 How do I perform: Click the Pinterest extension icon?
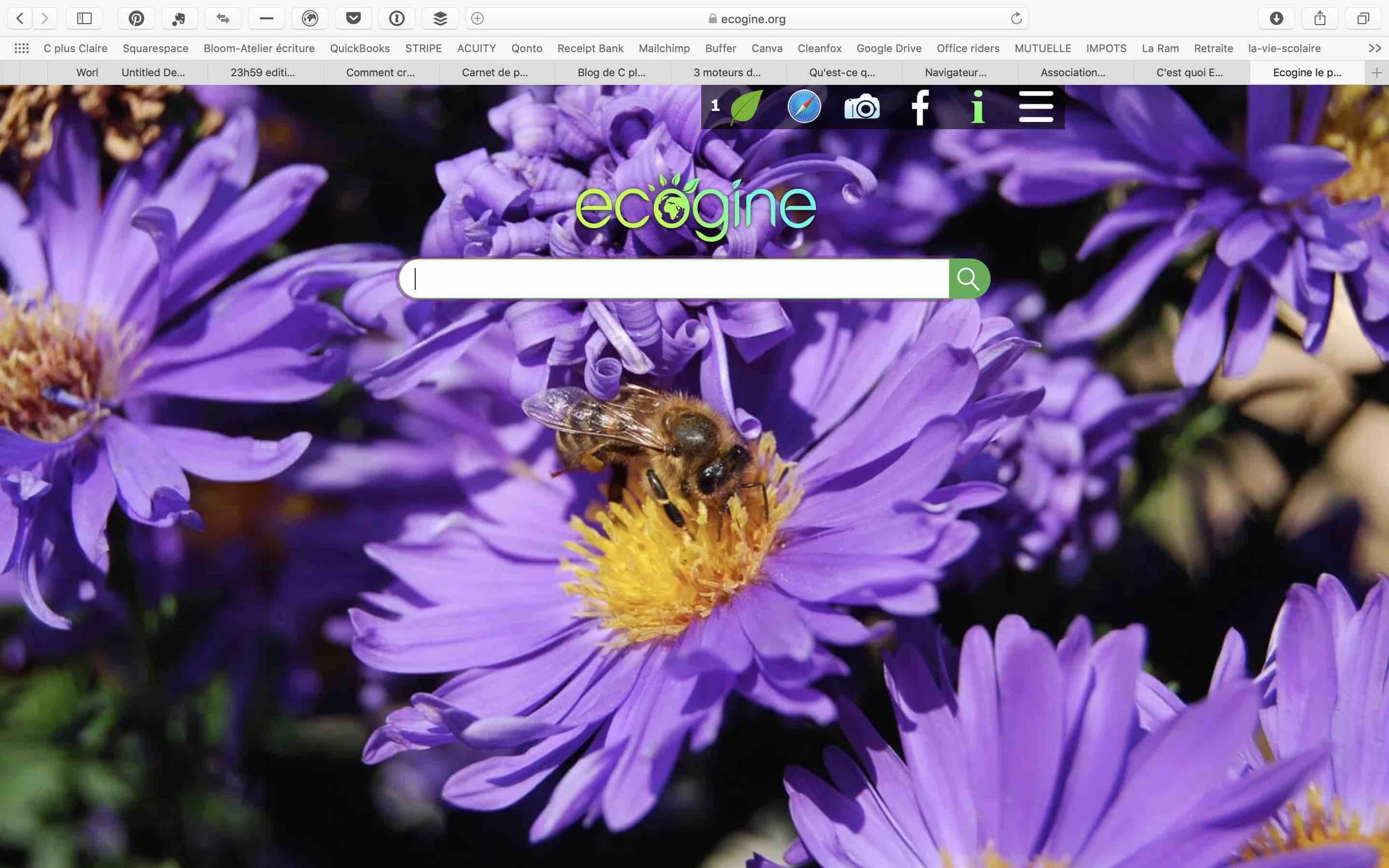pos(136,18)
